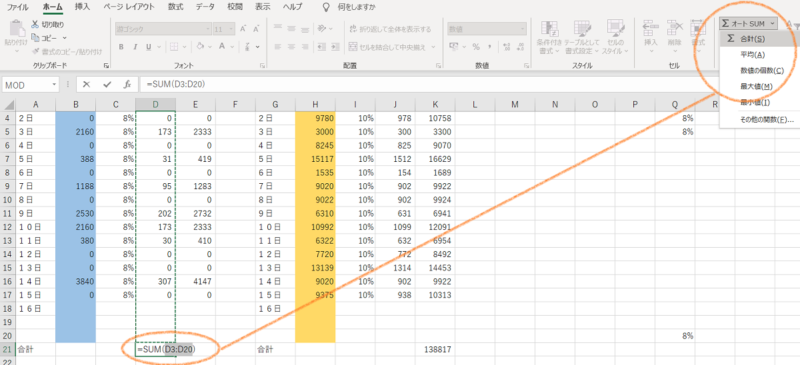Click the formula bar showing =SUM(D3:D20)
The image size is (800, 365).
(x=429, y=85)
